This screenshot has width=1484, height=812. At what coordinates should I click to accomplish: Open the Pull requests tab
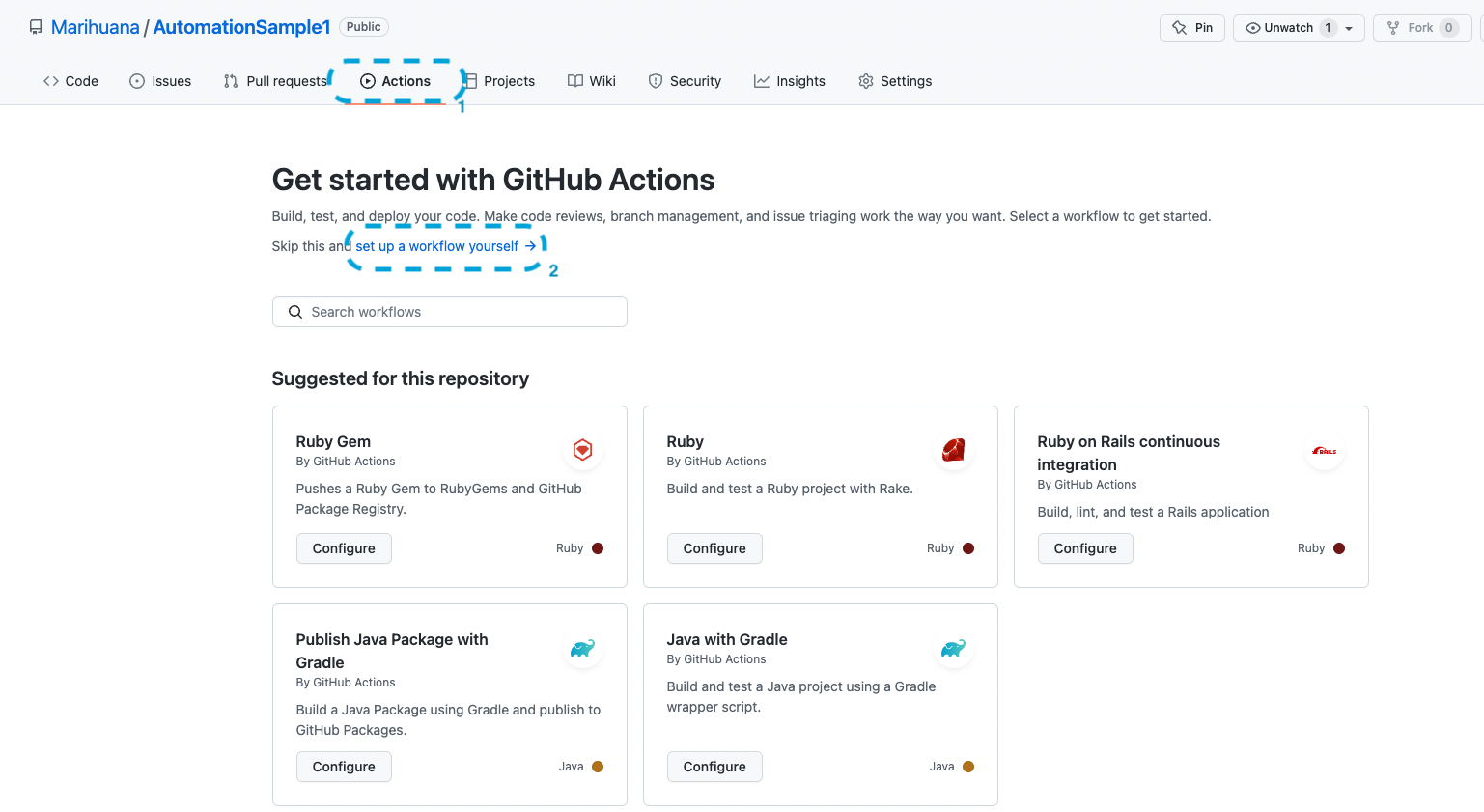pos(275,81)
